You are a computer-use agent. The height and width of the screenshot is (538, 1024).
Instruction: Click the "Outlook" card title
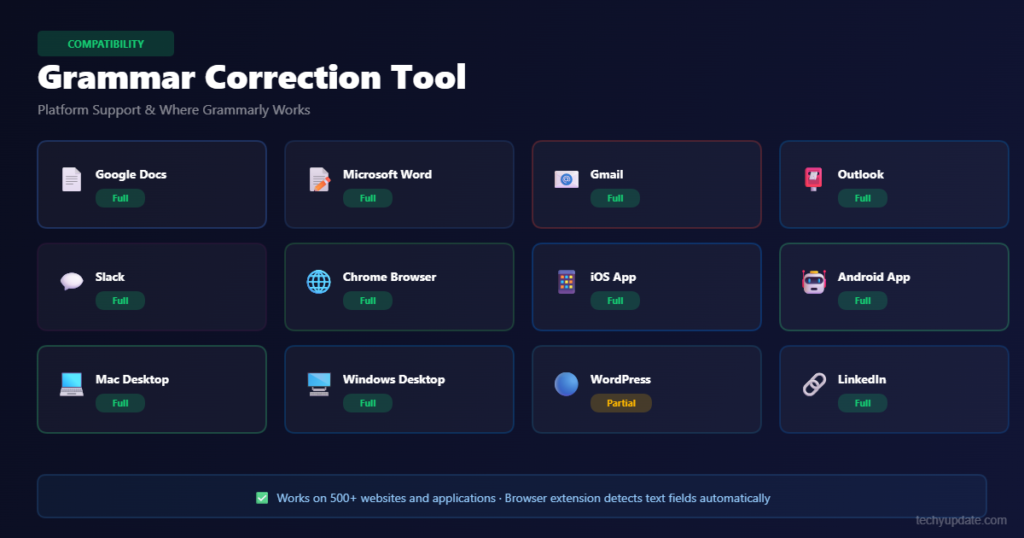point(861,174)
